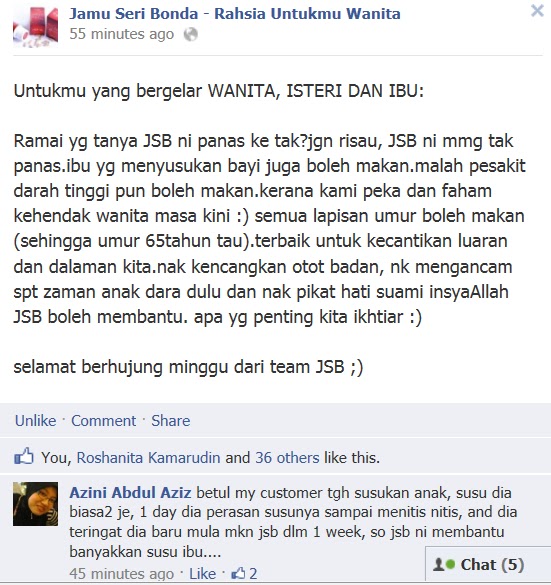Dismiss the post with the X icon
Viewport: 551px width, 585px height.
(537, 10)
